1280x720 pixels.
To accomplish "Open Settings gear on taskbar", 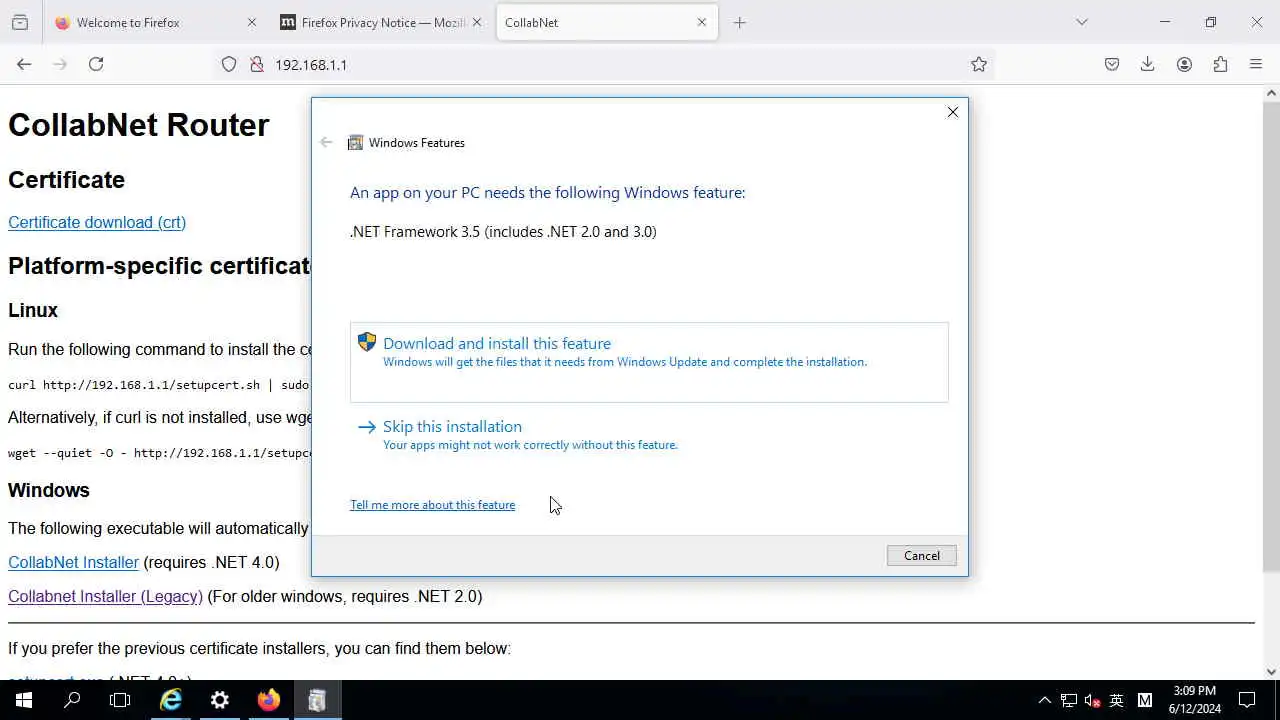I will (x=220, y=700).
